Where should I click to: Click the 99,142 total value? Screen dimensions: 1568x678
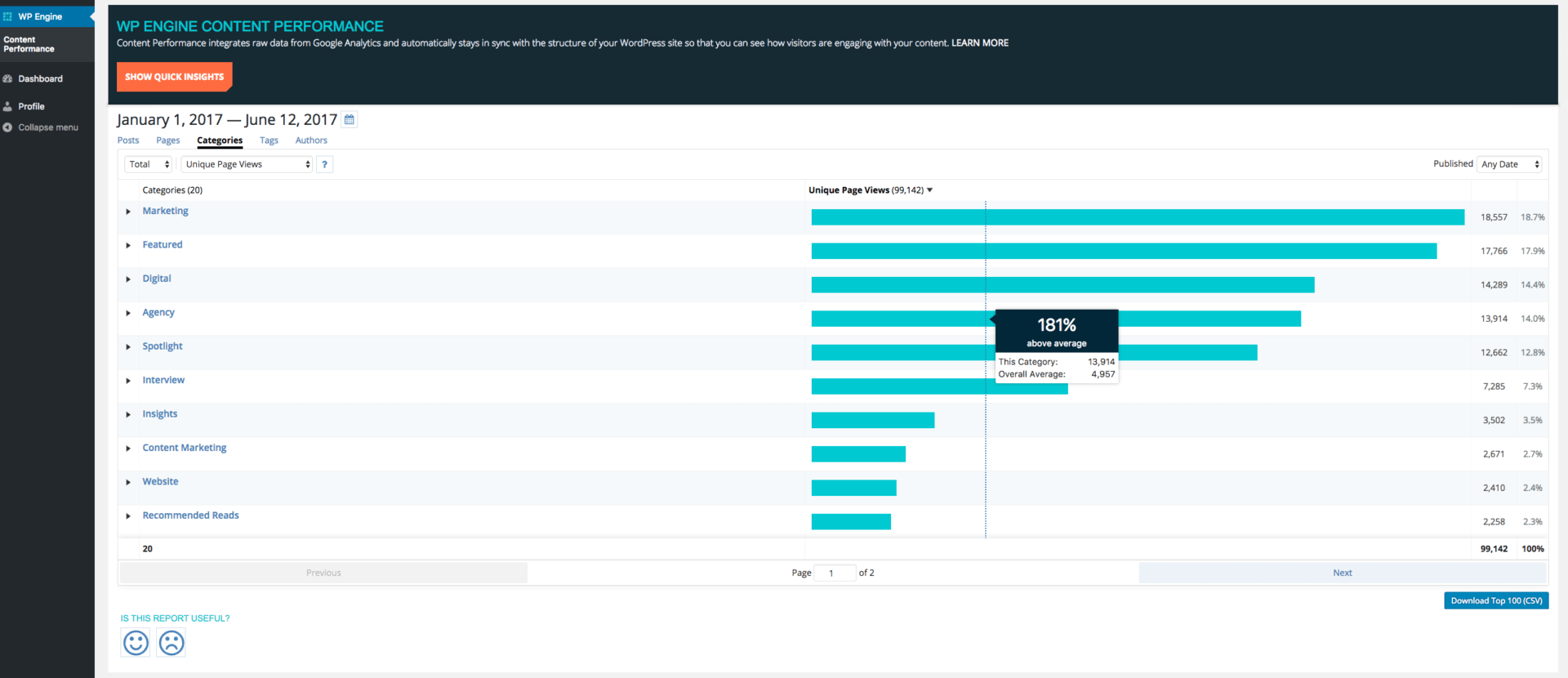(x=1494, y=549)
